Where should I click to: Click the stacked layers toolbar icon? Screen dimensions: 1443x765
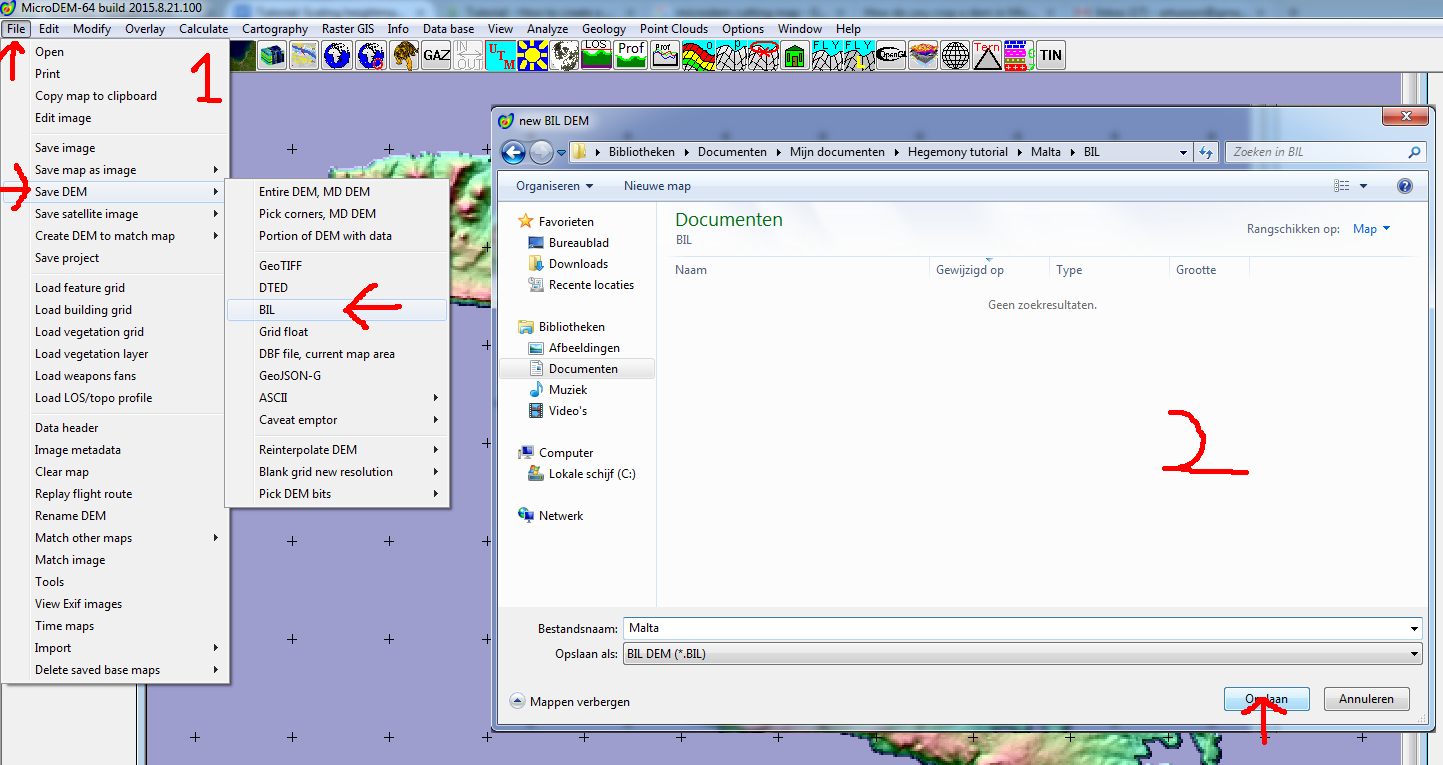pyautogui.click(x=923, y=55)
